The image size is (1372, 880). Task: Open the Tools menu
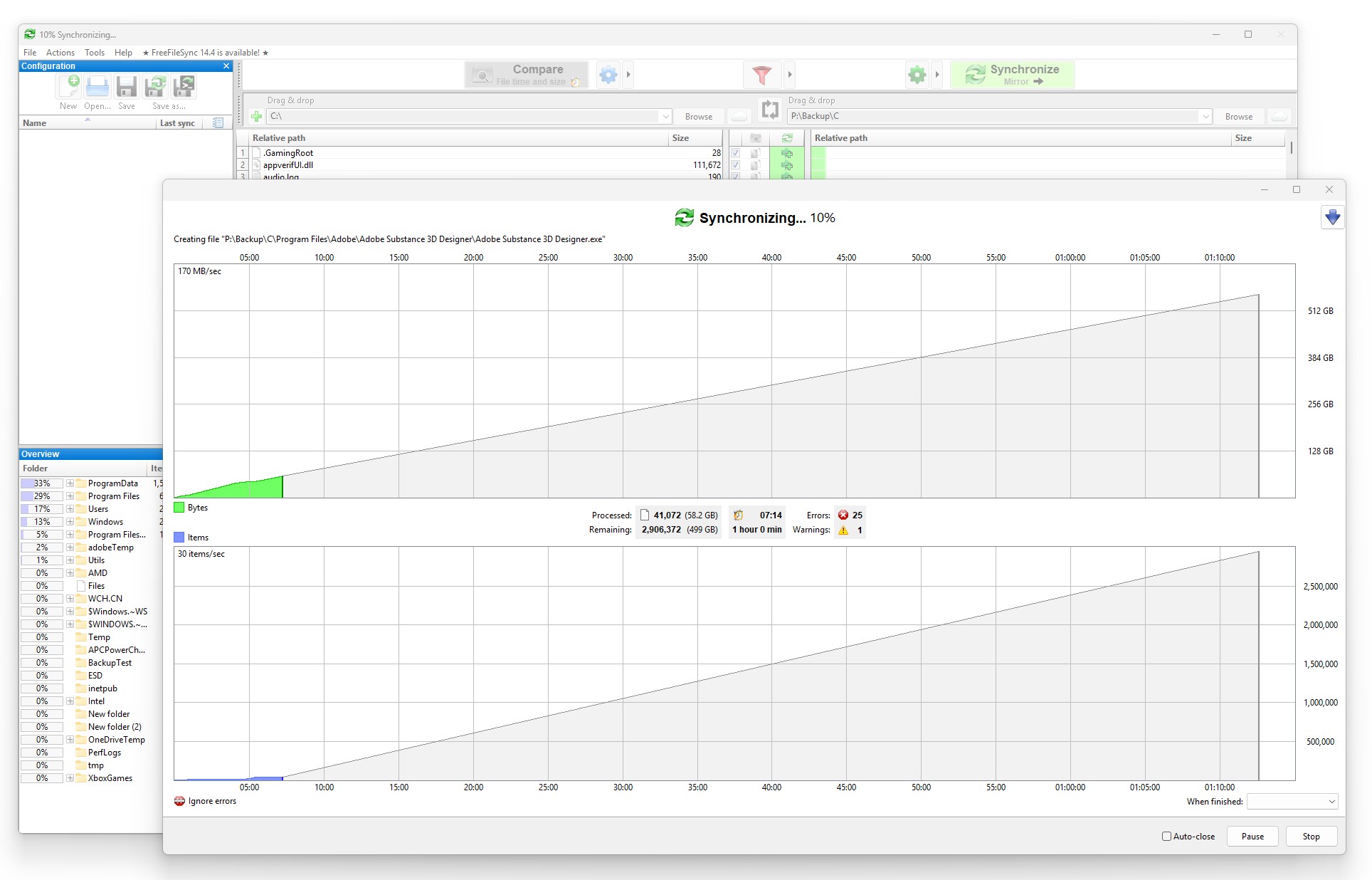click(94, 53)
